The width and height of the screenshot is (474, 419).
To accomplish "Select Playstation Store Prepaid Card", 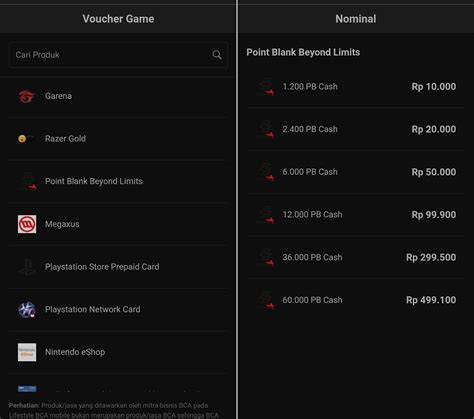I will pyautogui.click(x=118, y=267).
